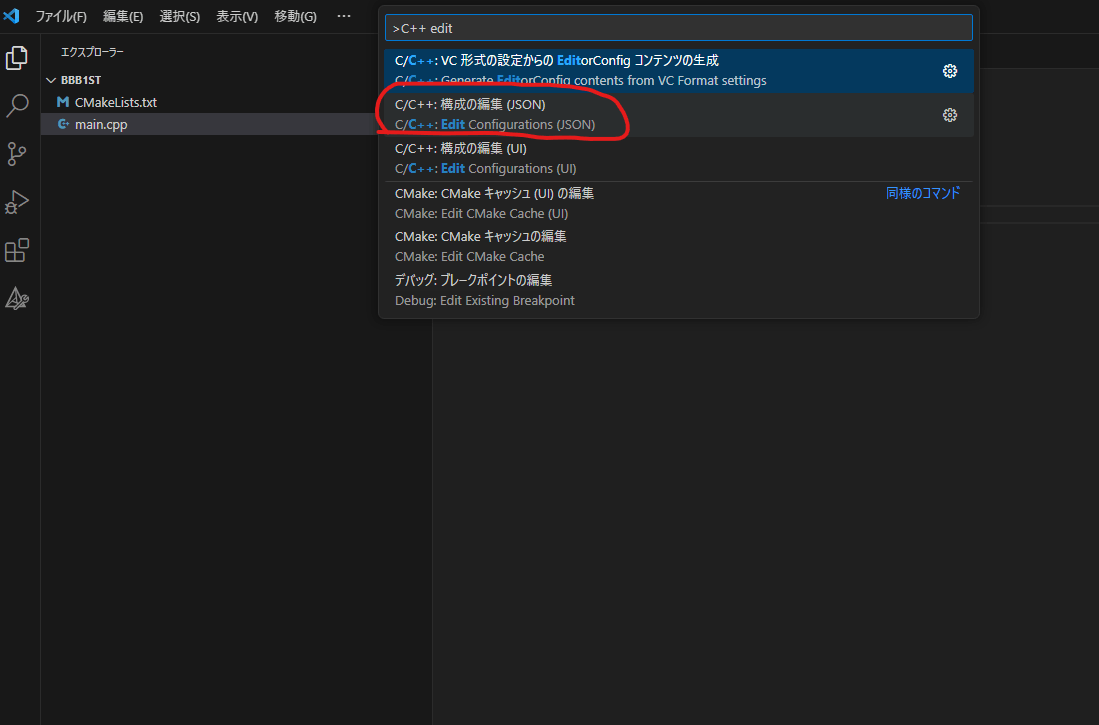The width and height of the screenshot is (1099, 725).
Task: Click gear icon for Edit Configurations (JSON)
Action: (950, 115)
